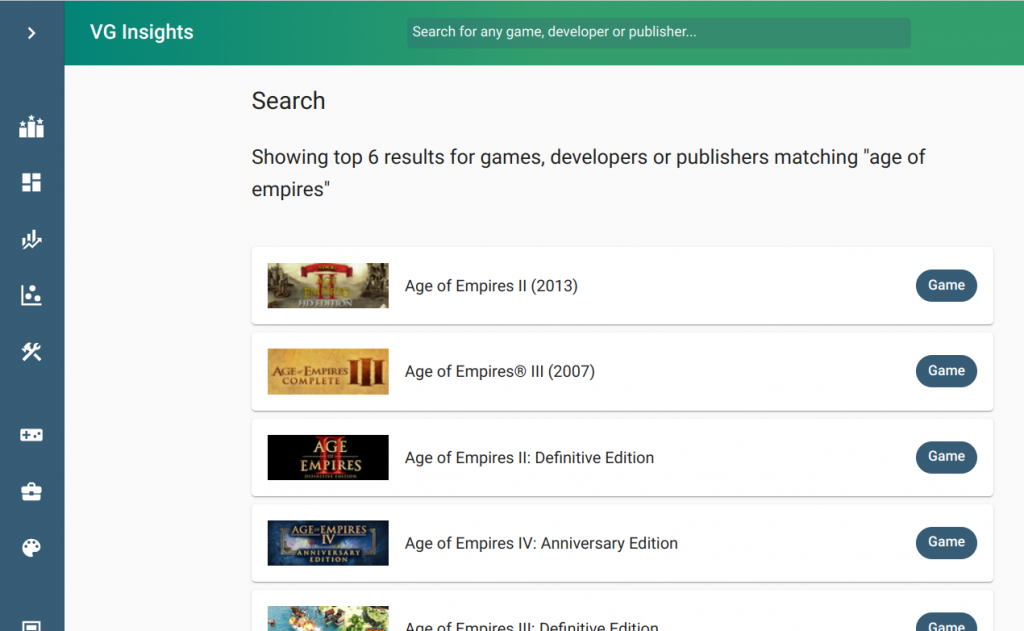The width and height of the screenshot is (1024, 631).
Task: Click the AoE II: Definitive Edition thumbnail
Action: 328,457
